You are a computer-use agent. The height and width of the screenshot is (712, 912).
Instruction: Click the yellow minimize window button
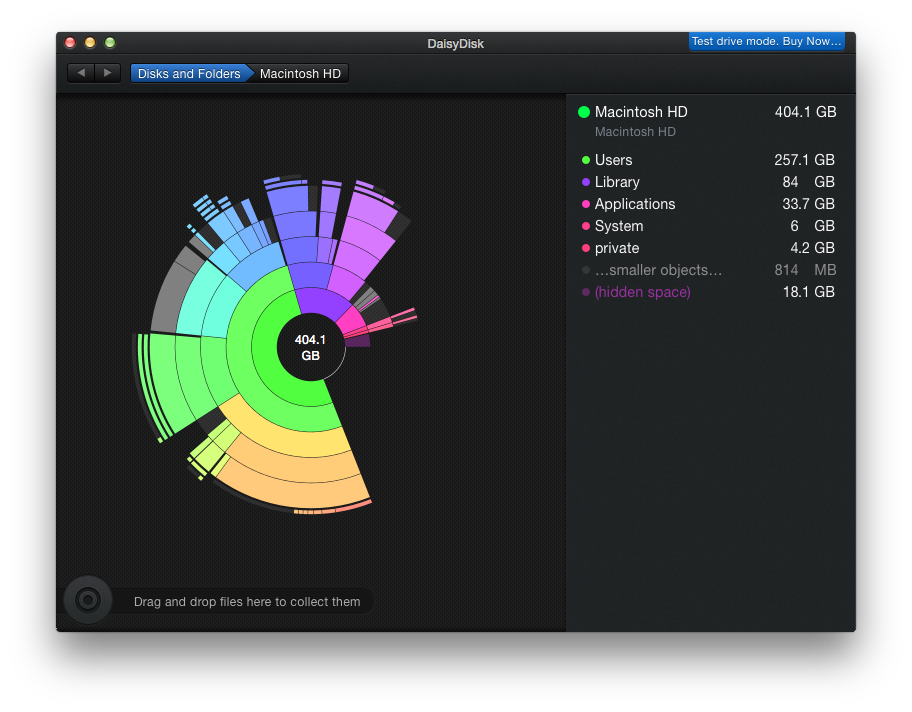90,42
